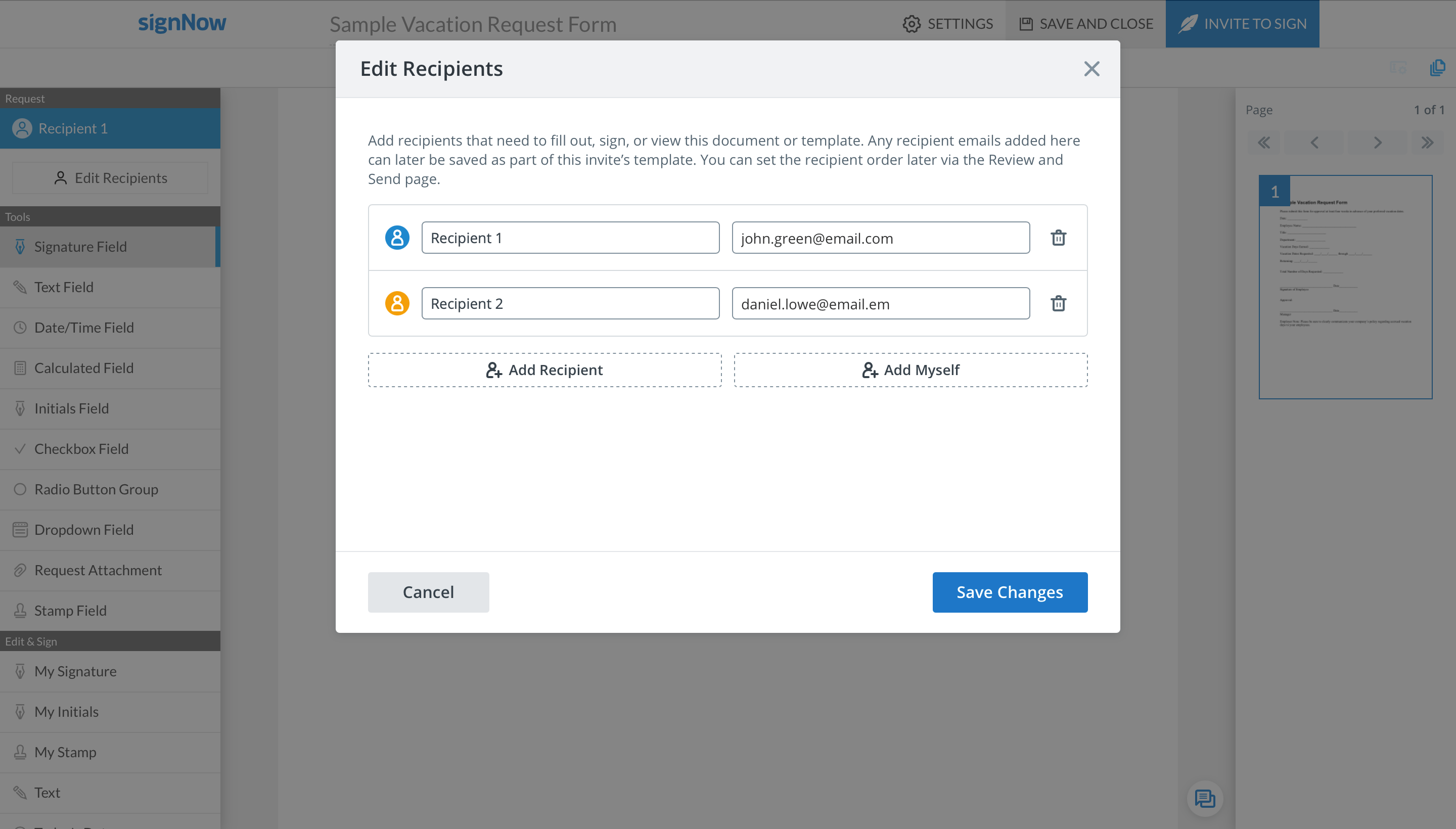Click the Add Recipient button
Screen dimensions: 1456x829
pos(545,370)
